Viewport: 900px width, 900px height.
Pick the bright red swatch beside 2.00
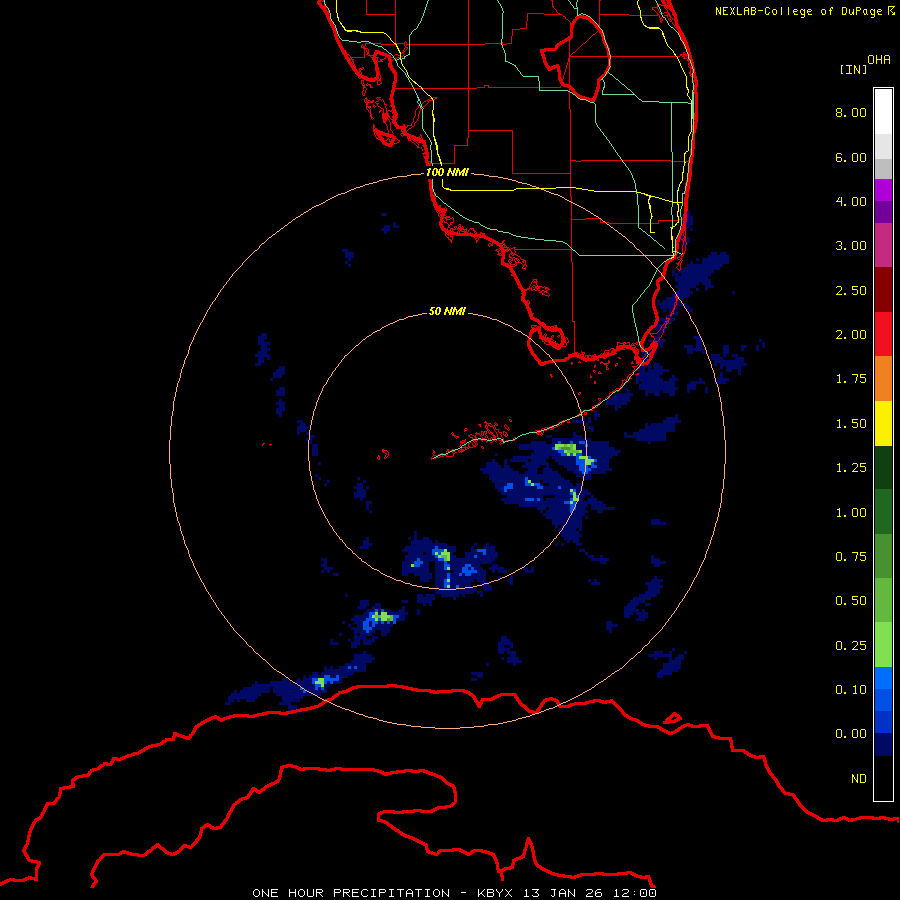(x=883, y=334)
